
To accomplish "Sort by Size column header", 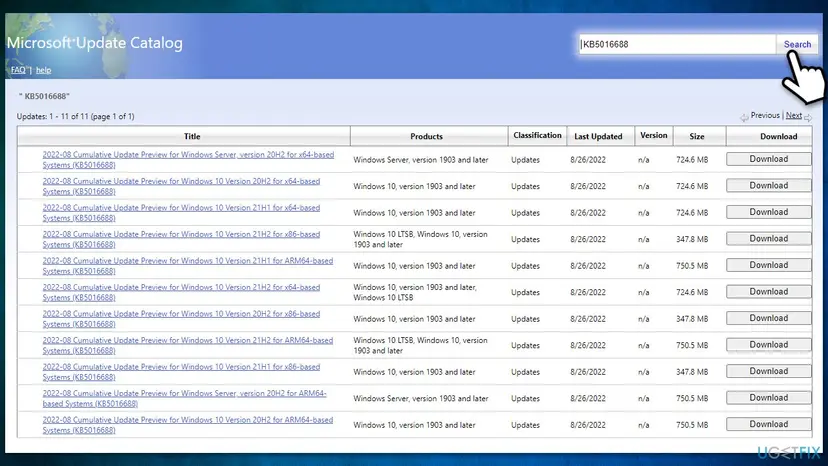I will click(697, 136).
